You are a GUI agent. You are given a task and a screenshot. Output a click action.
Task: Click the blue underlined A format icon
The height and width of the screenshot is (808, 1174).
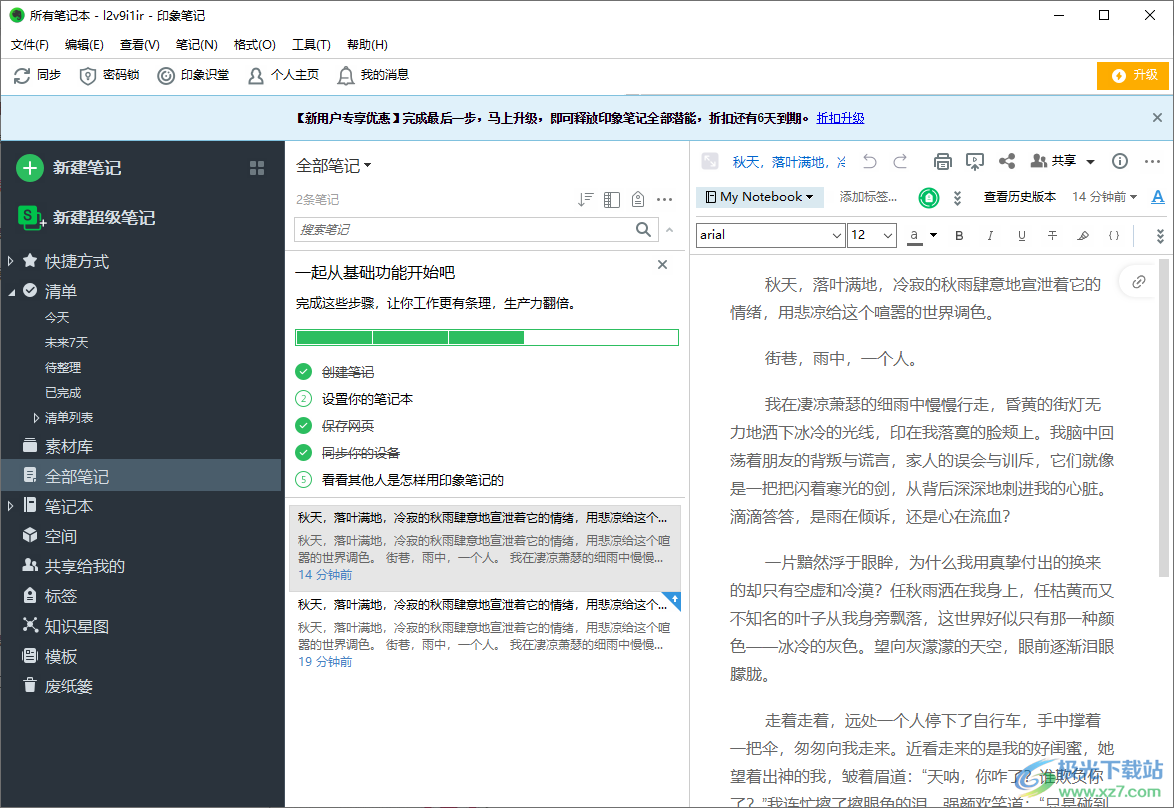[x=1158, y=197]
